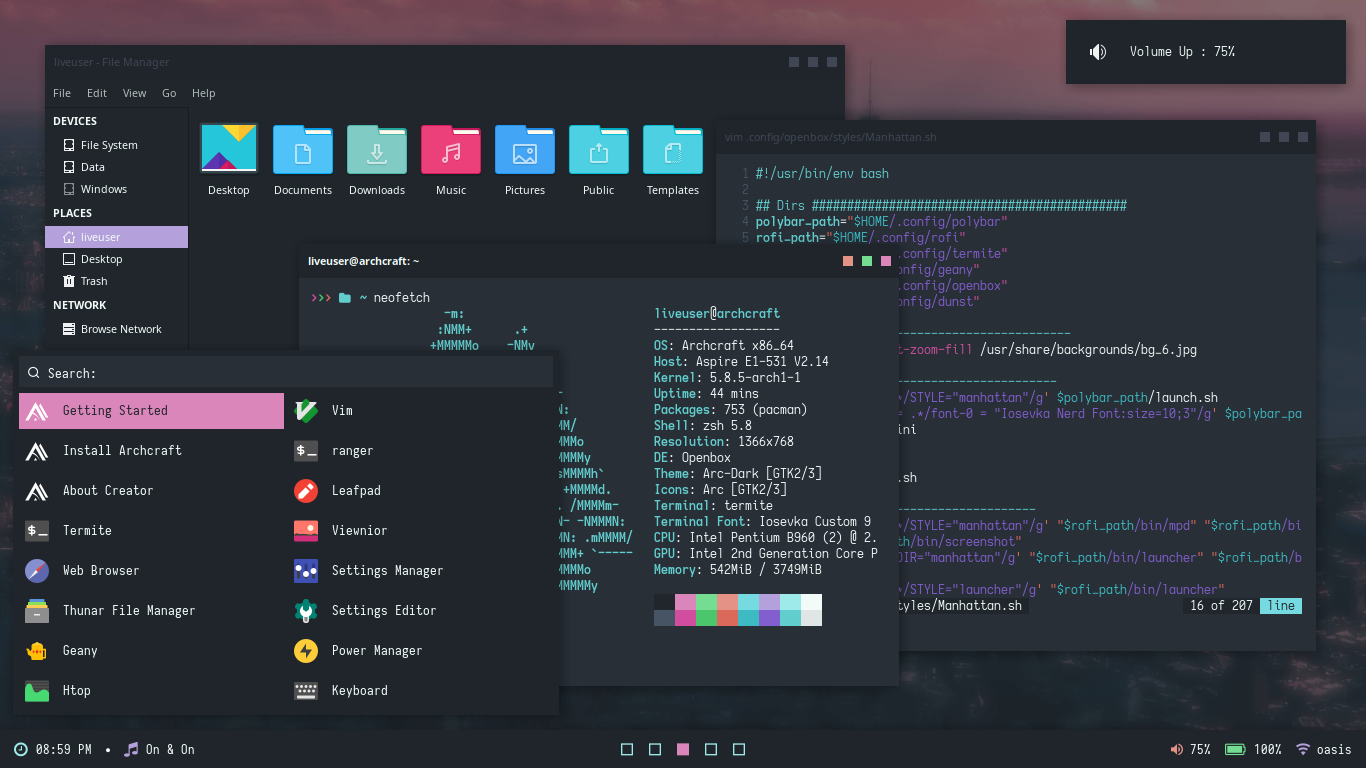Click the clock showing 08:59 PM

(x=53, y=749)
